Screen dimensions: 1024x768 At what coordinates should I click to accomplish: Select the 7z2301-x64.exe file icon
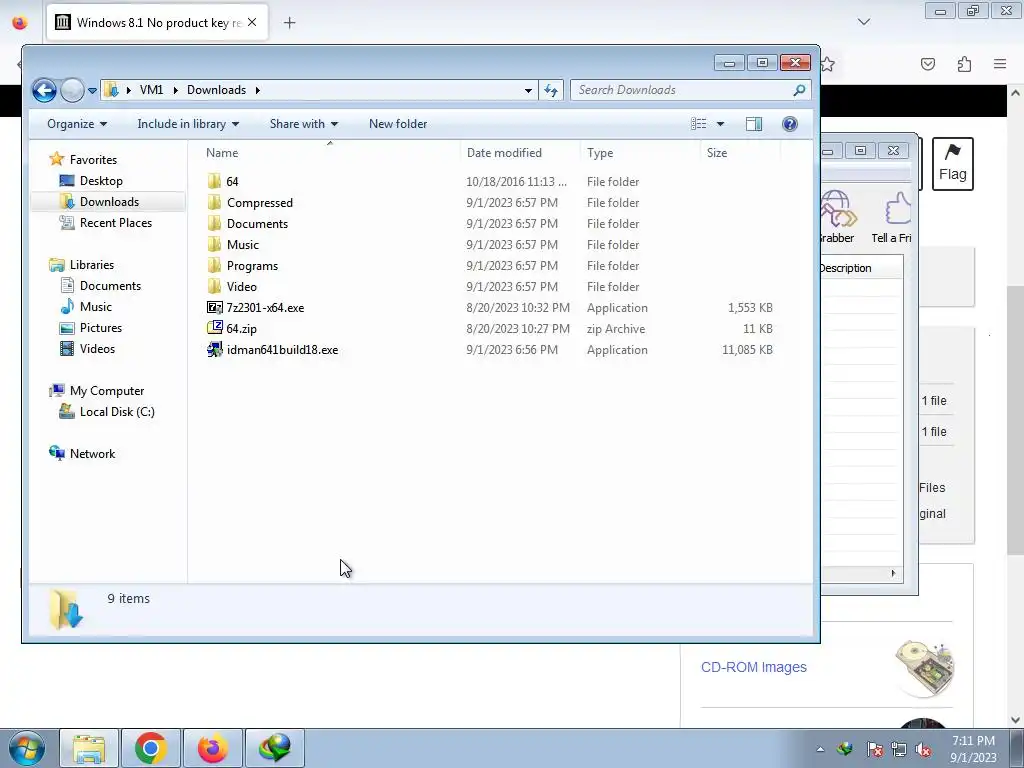(214, 308)
